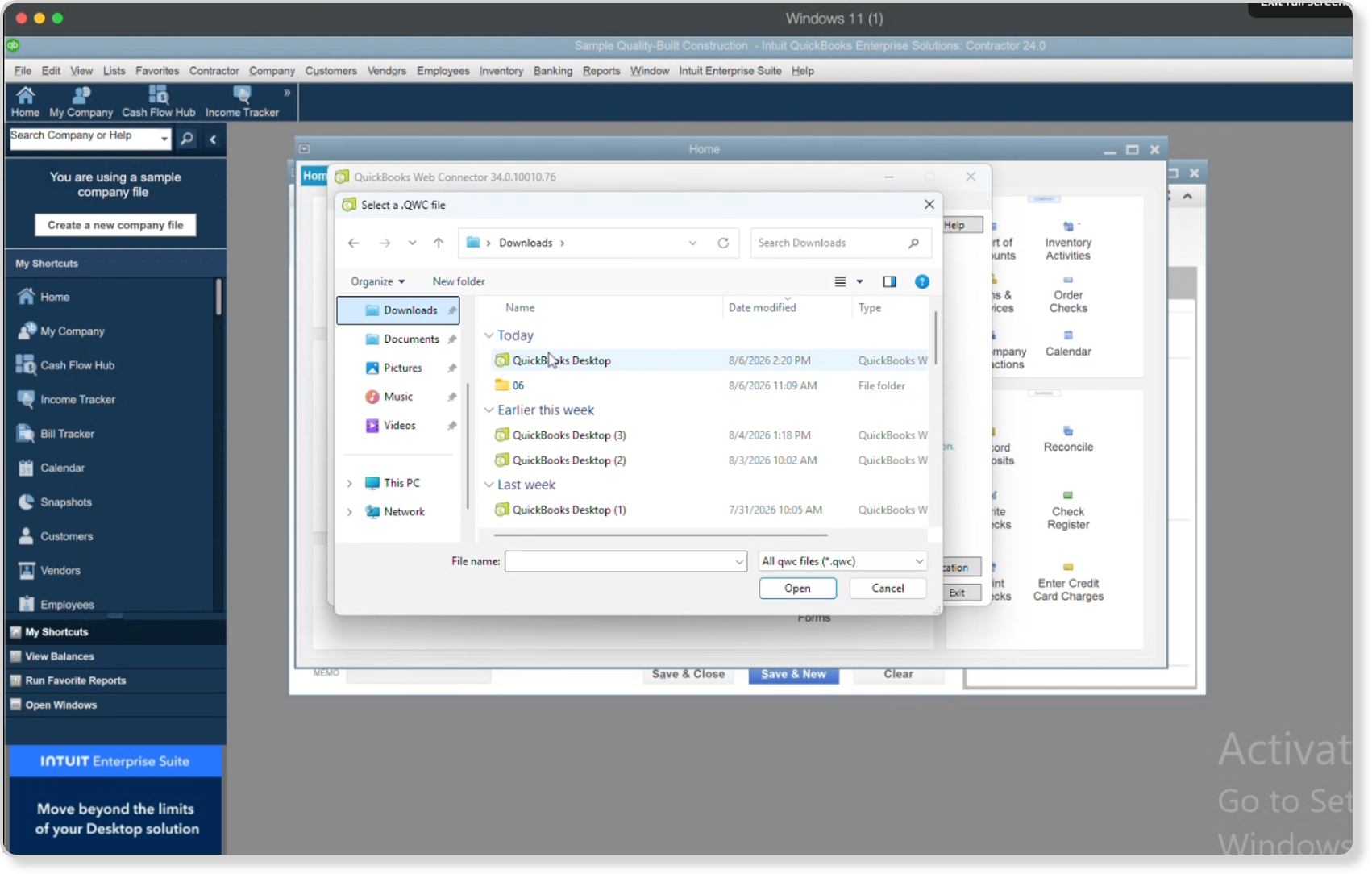Open the All qwc files type dropdown
The image size is (1372, 874).
[842, 561]
